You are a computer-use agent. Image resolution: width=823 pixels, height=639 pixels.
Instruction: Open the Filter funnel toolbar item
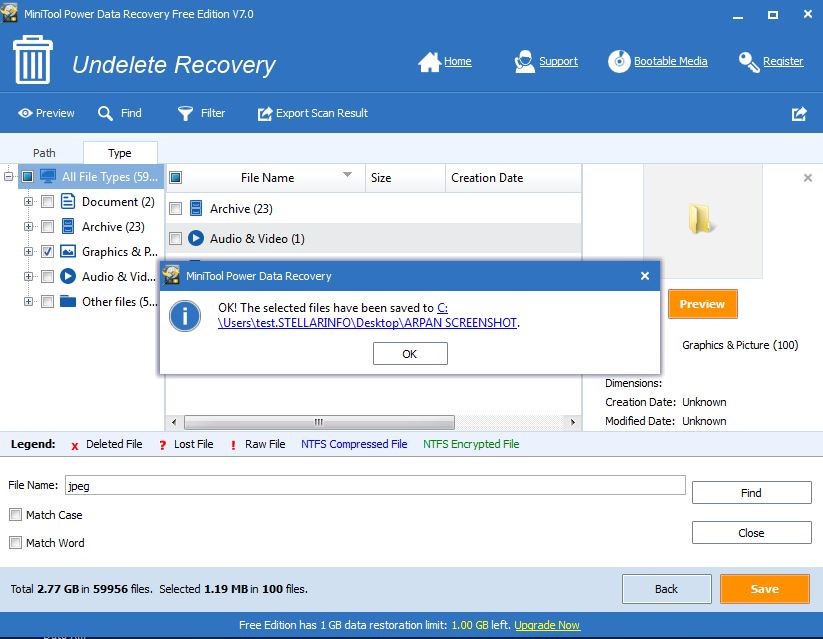tap(201, 113)
